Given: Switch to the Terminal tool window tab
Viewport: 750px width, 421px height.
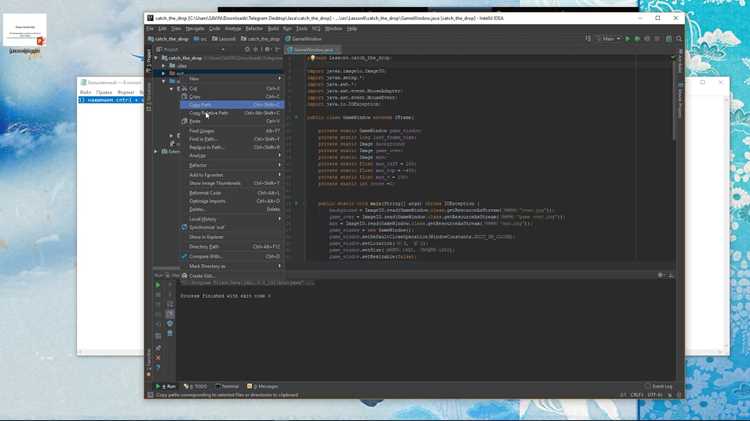Looking at the screenshot, I should [227, 386].
